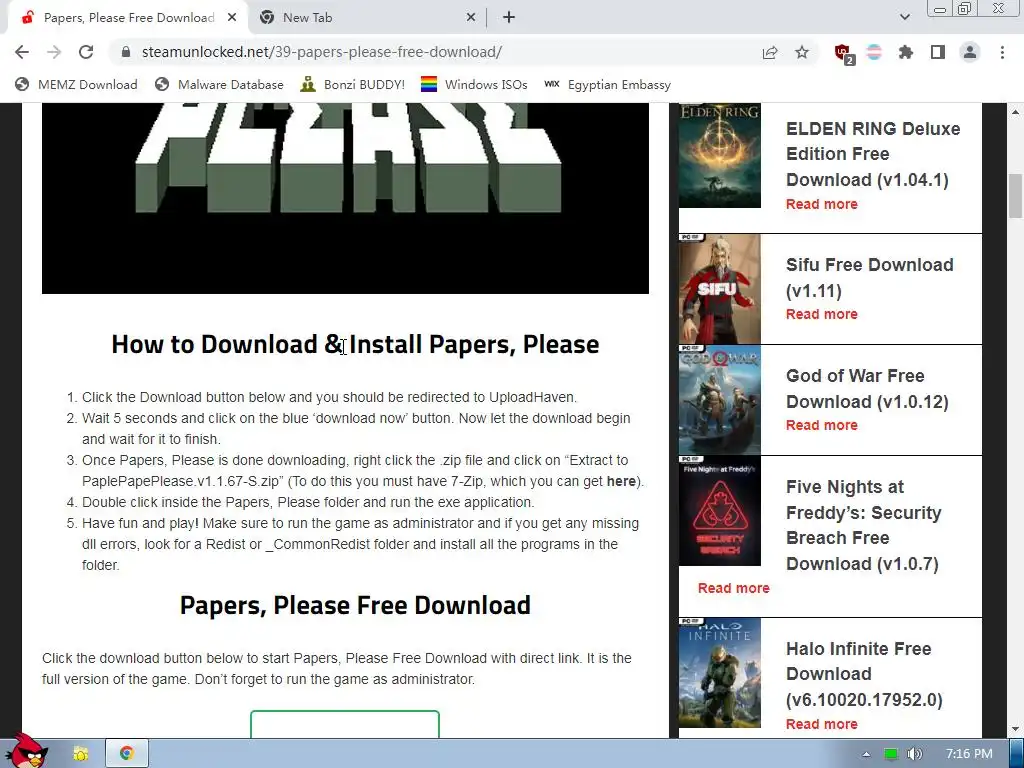
Task: Click Read more under Five Nights at Freddy's
Action: (733, 588)
